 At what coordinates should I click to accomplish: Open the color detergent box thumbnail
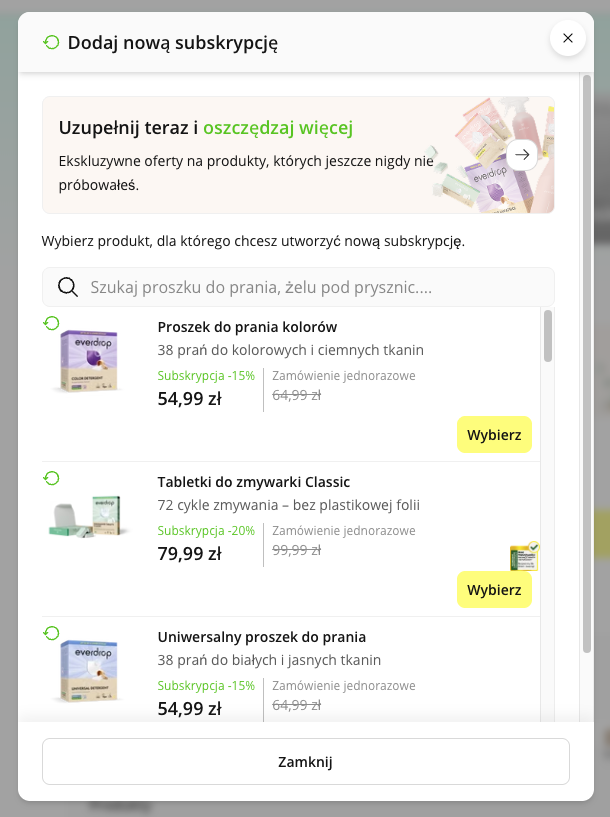point(88,361)
